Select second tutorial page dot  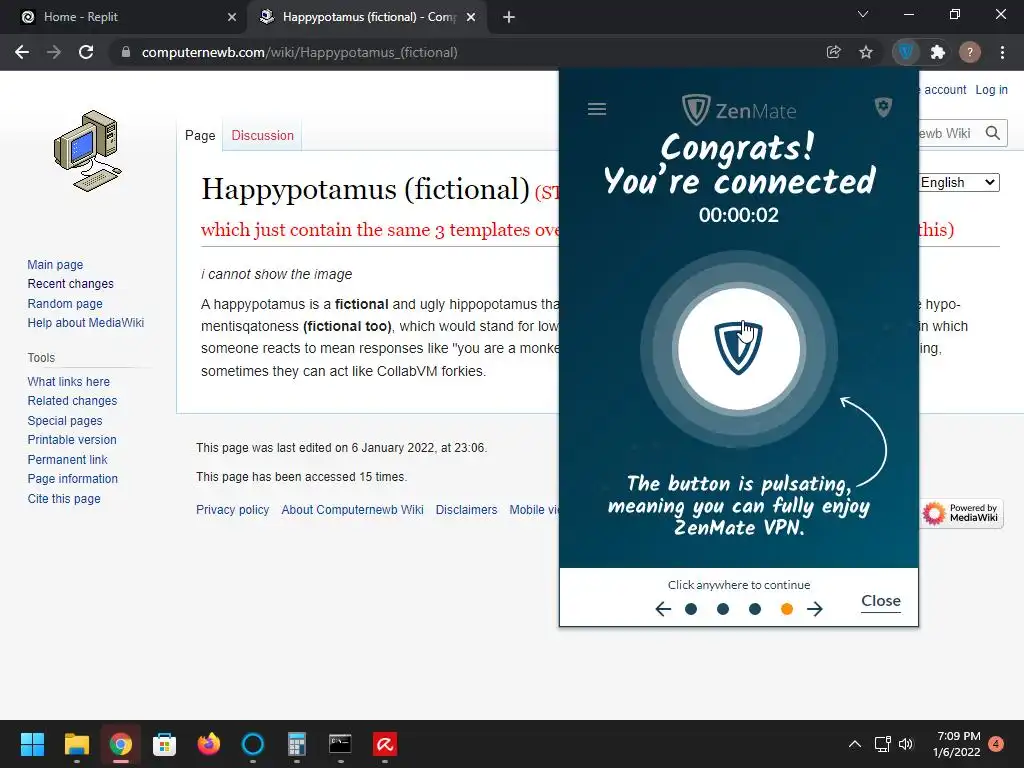(x=723, y=609)
